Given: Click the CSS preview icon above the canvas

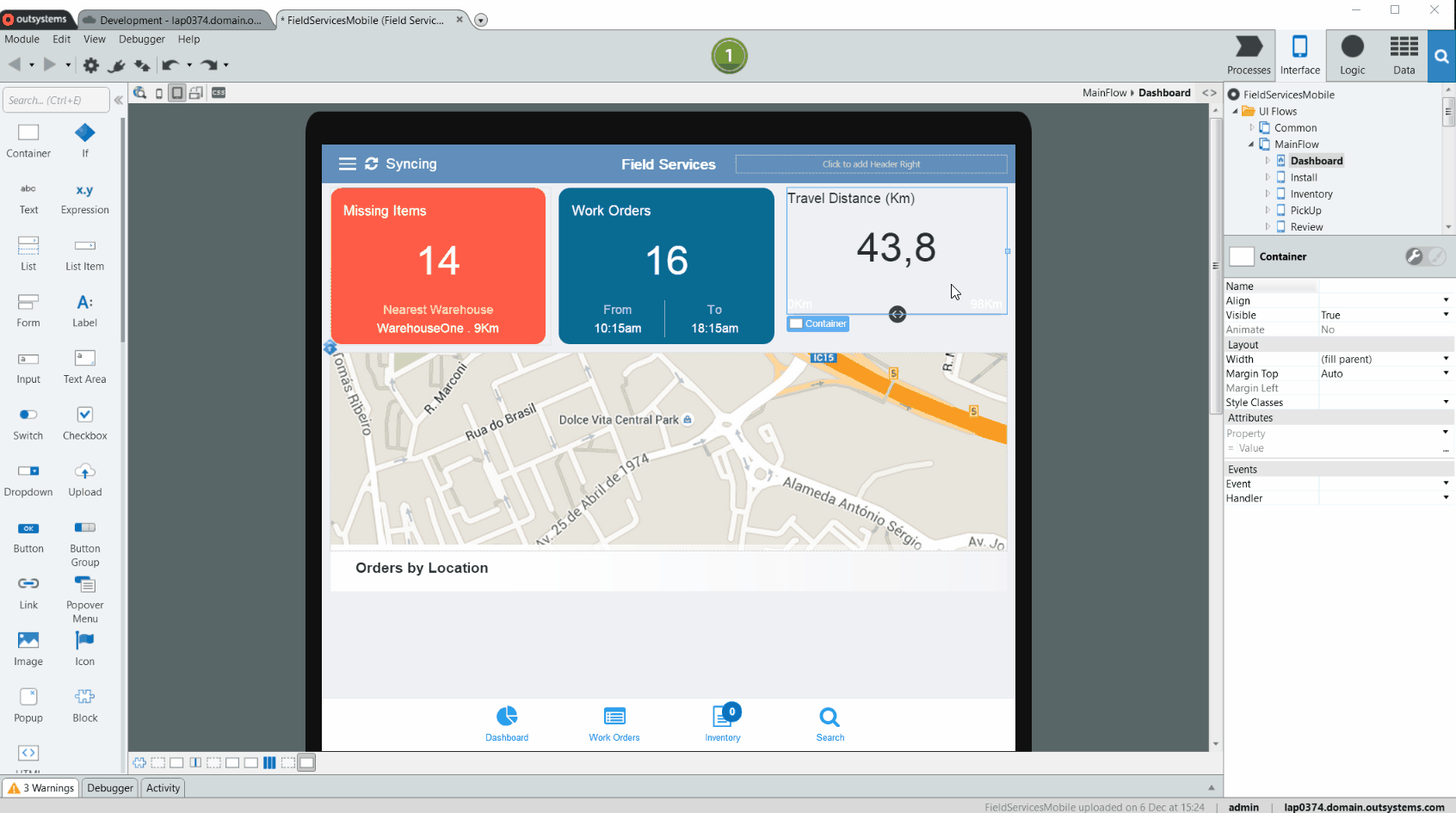Looking at the screenshot, I should pos(219,92).
